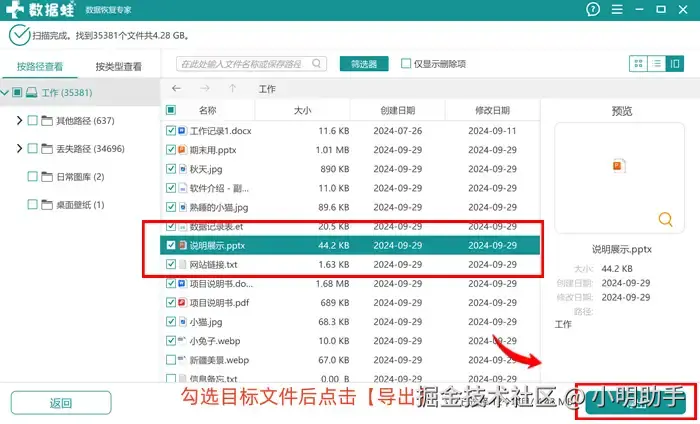Expand the 其他路径 node

19,121
